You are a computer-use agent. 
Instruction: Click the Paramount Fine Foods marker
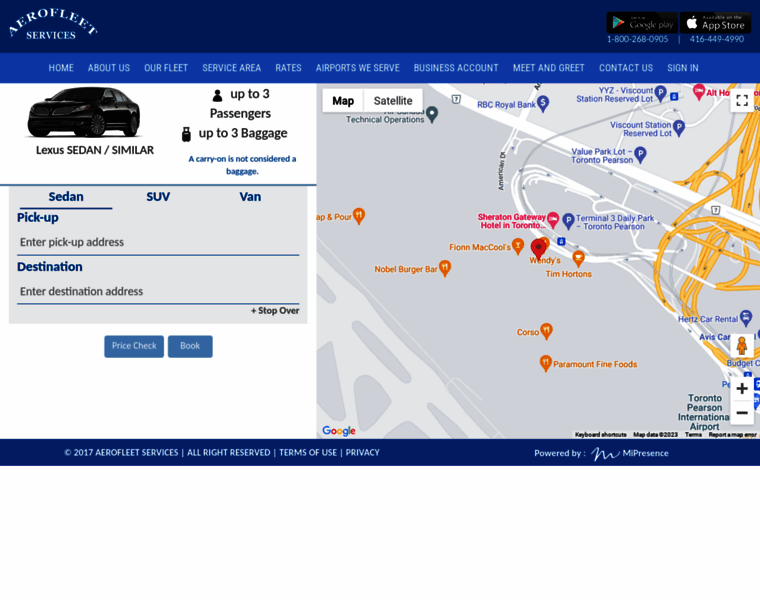[x=545, y=363]
